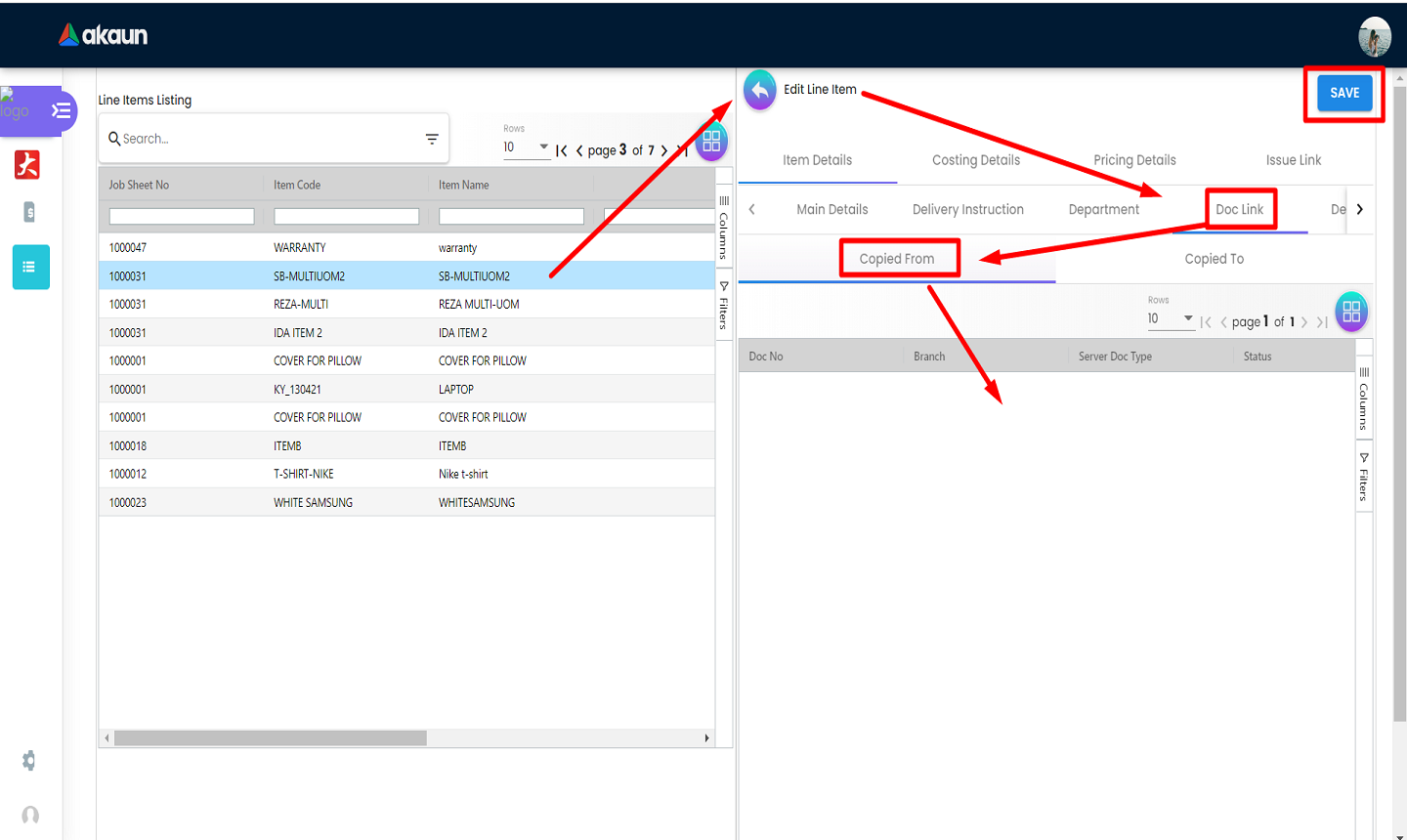Toggle the Filters side panel in doc link grid
Viewport: 1407px width, 840px height.
point(1364,477)
